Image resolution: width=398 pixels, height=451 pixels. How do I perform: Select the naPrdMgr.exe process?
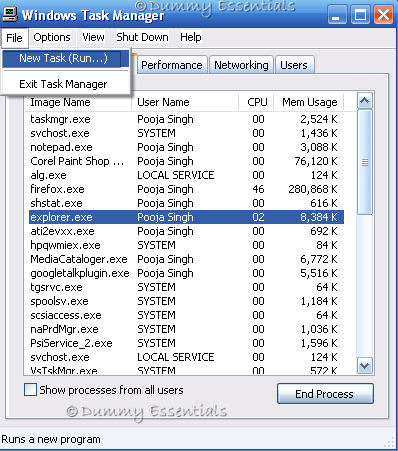click(x=186, y=329)
